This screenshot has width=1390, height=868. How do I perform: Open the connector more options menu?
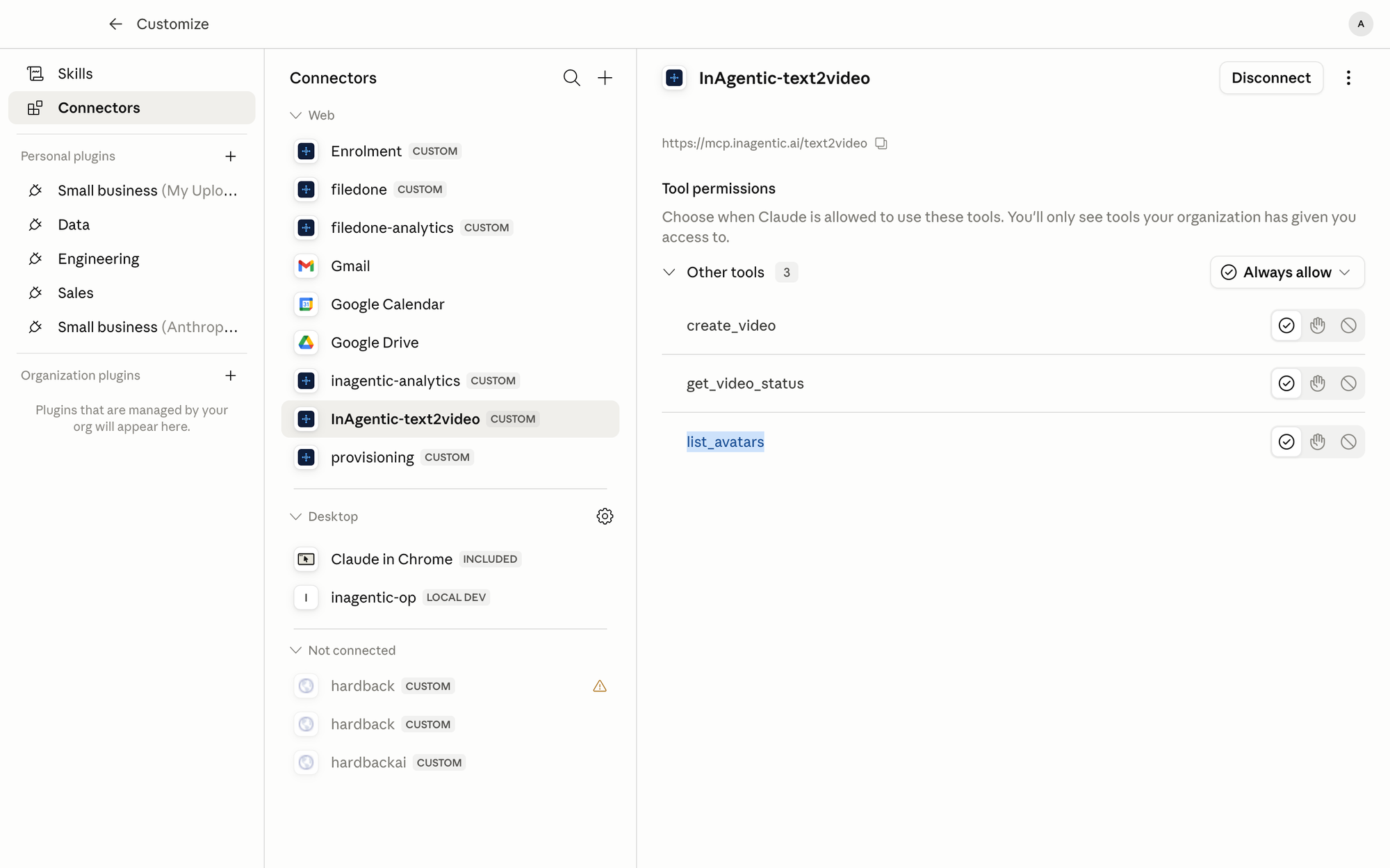(x=1348, y=78)
